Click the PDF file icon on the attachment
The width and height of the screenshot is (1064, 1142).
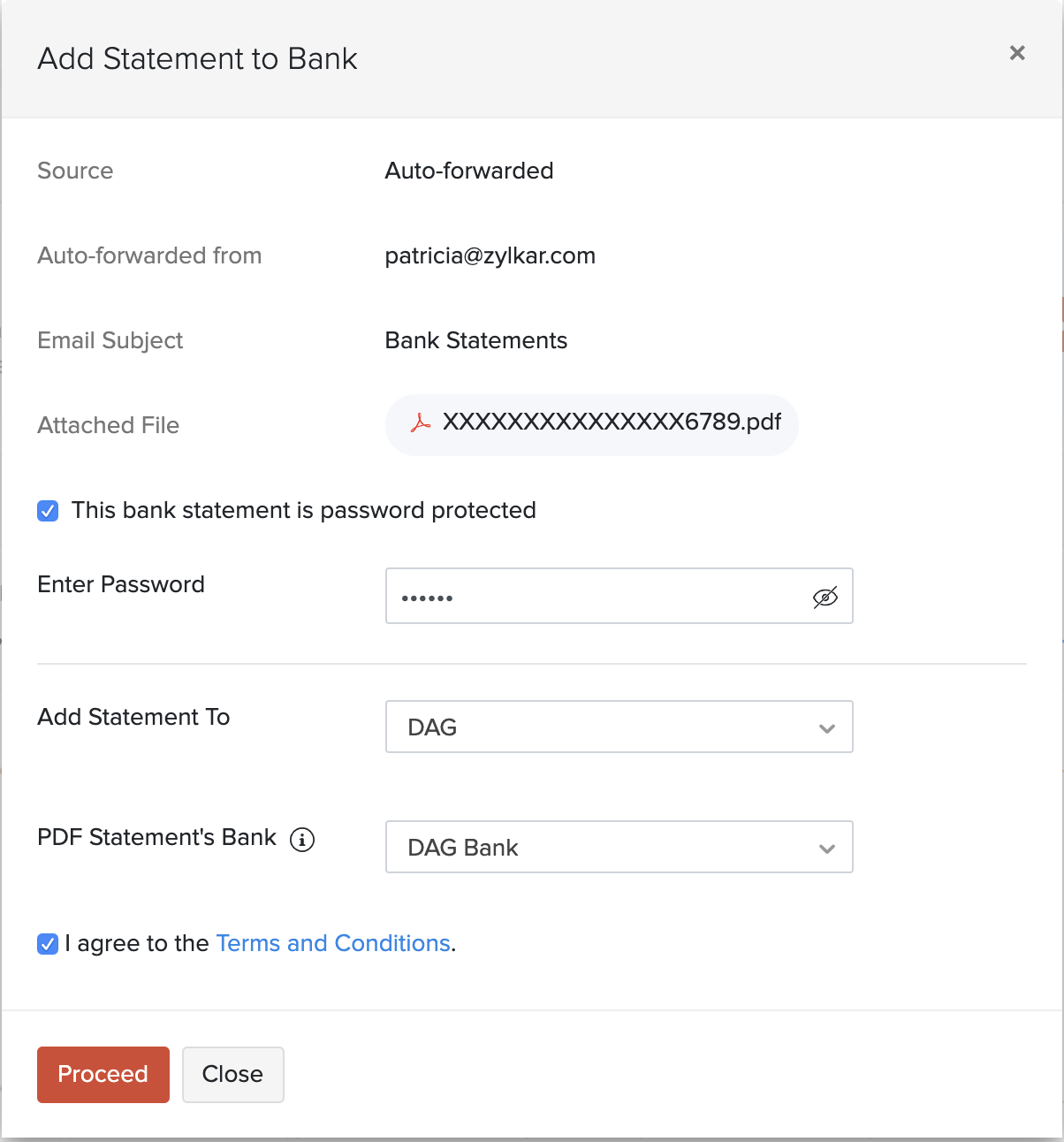(x=420, y=423)
